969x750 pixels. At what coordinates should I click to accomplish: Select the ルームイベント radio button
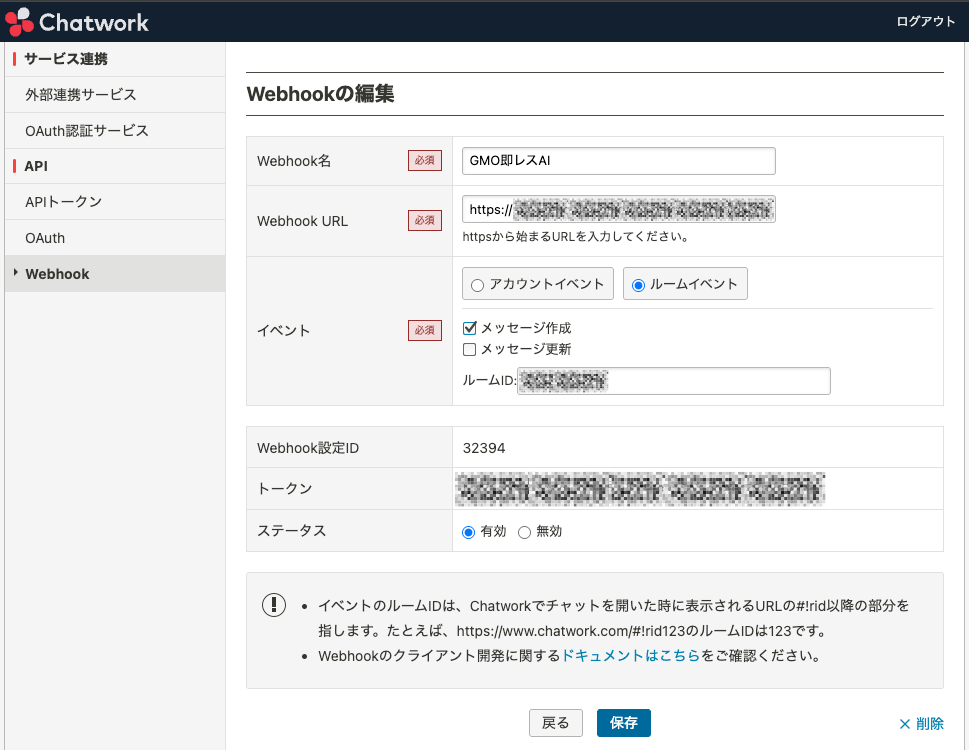(x=638, y=285)
